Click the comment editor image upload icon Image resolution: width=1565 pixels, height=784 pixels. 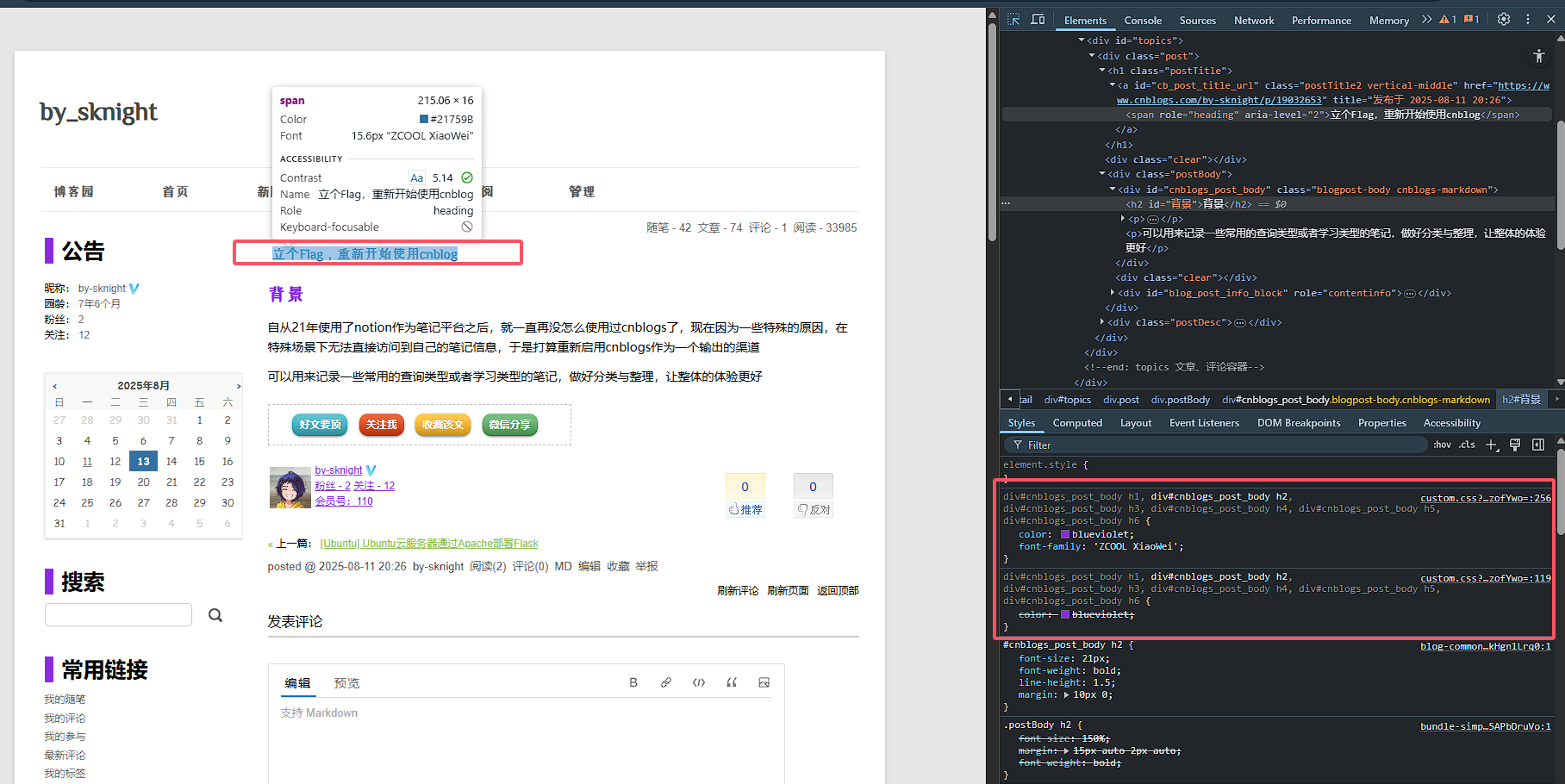point(764,683)
